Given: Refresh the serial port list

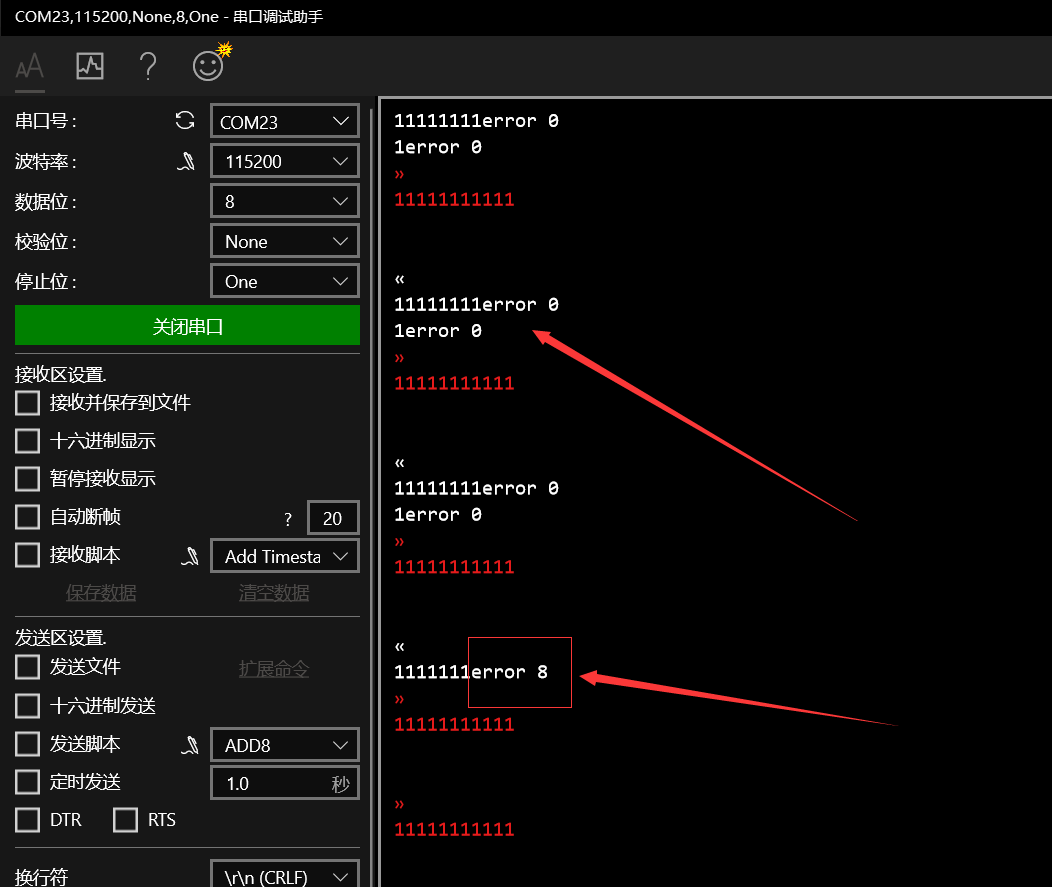Looking at the screenshot, I should pos(185,121).
